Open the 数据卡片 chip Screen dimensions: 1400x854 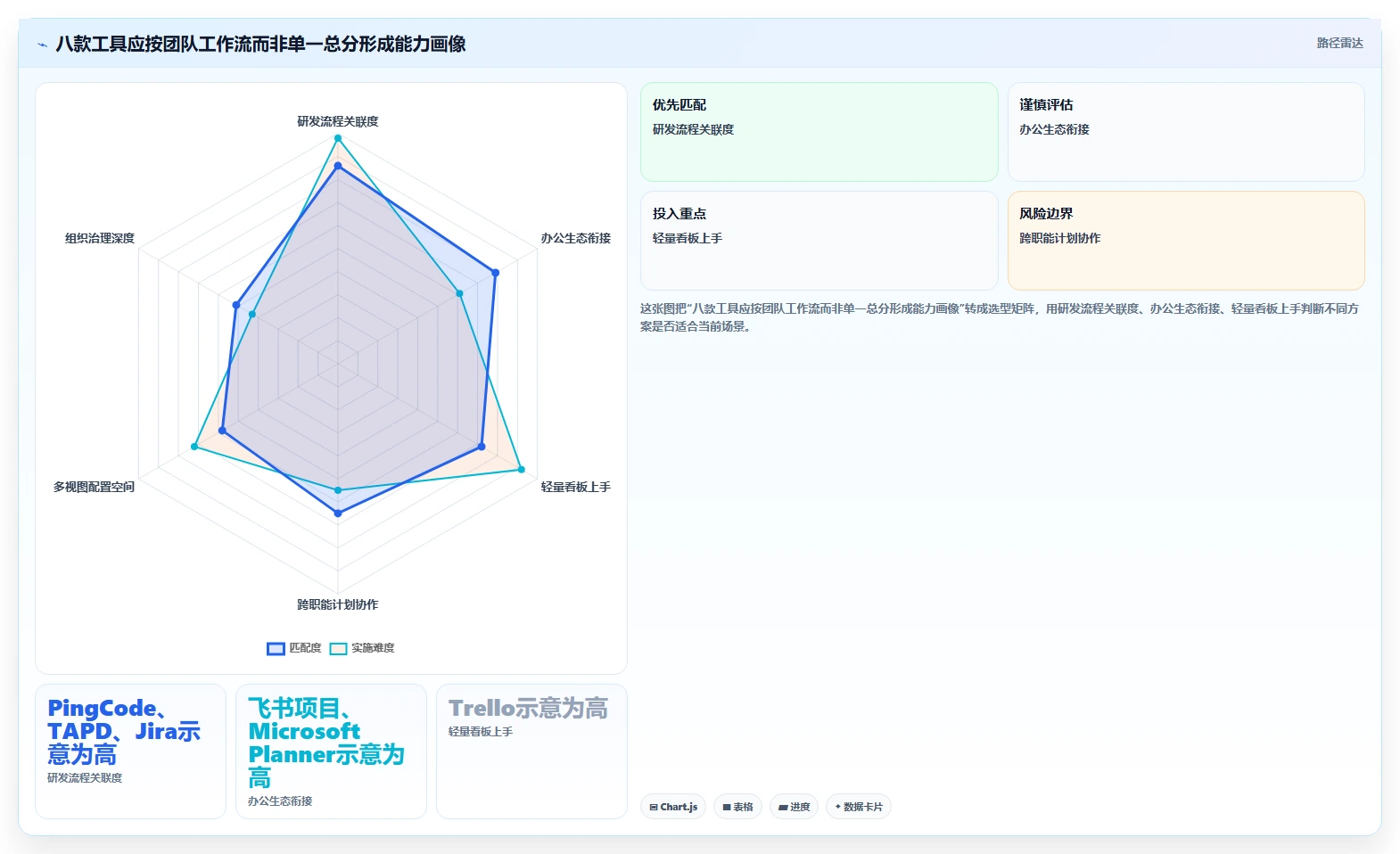point(859,807)
